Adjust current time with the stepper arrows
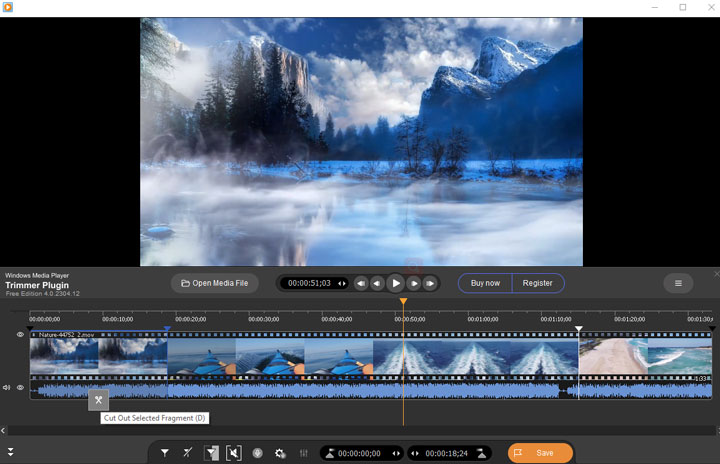 pyautogui.click(x=342, y=283)
